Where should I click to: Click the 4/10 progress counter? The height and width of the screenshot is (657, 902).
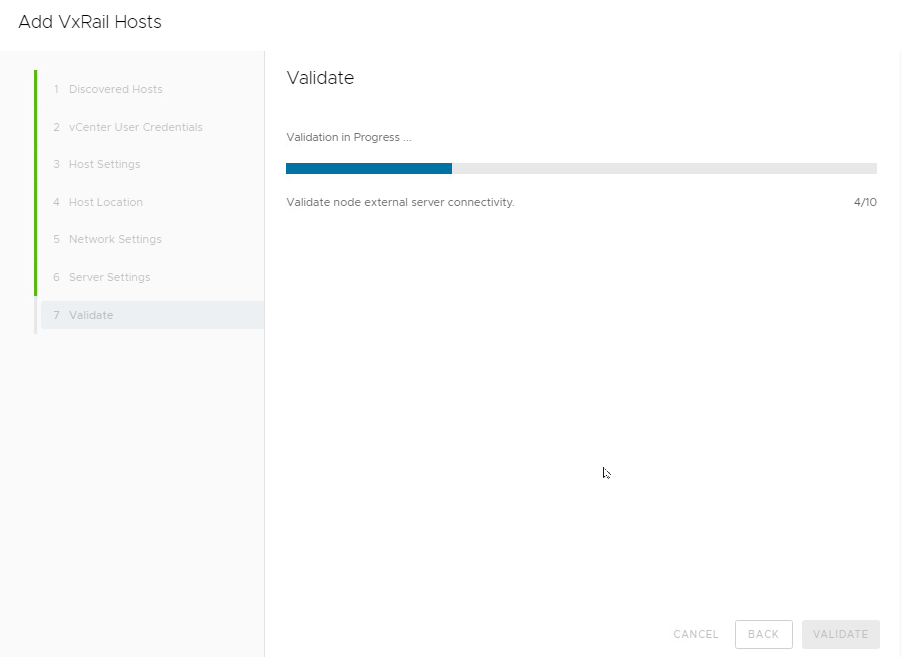tap(865, 203)
